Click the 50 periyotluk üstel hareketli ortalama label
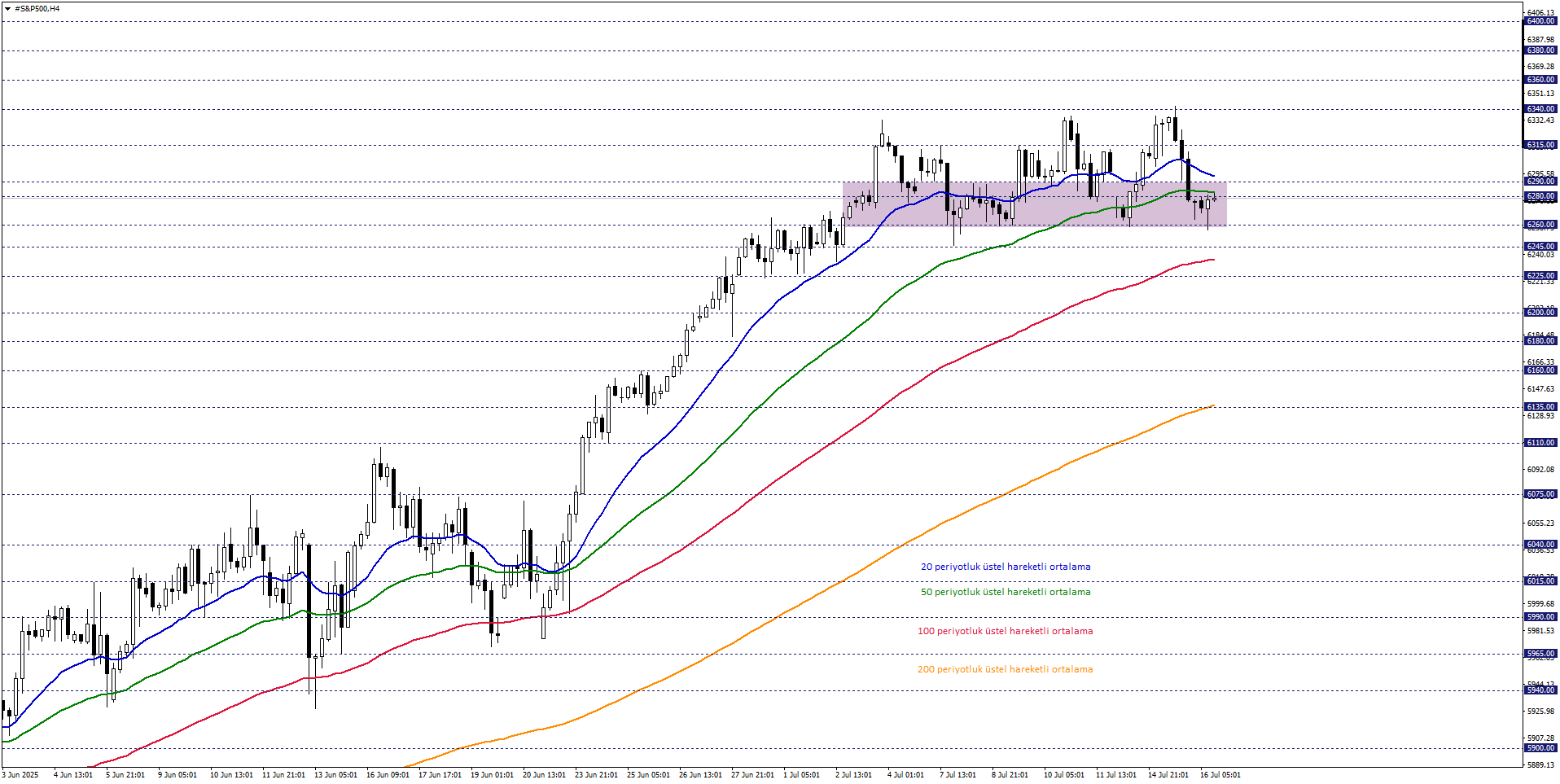 (1006, 592)
